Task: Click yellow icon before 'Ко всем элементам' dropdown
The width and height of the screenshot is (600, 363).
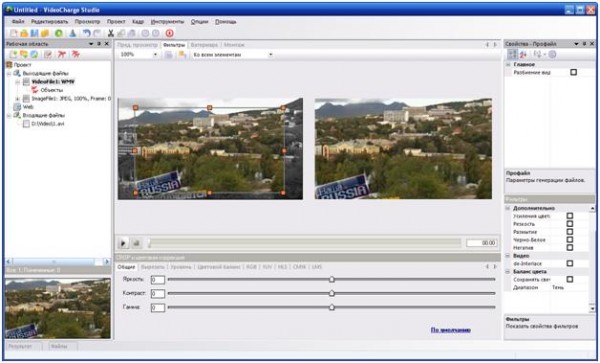Action: click(182, 55)
